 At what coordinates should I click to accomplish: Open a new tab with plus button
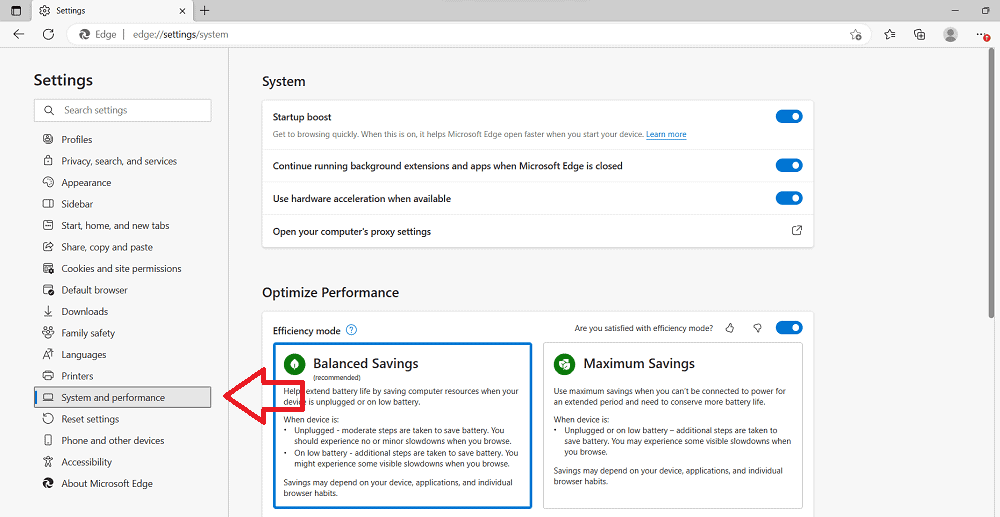(x=204, y=11)
